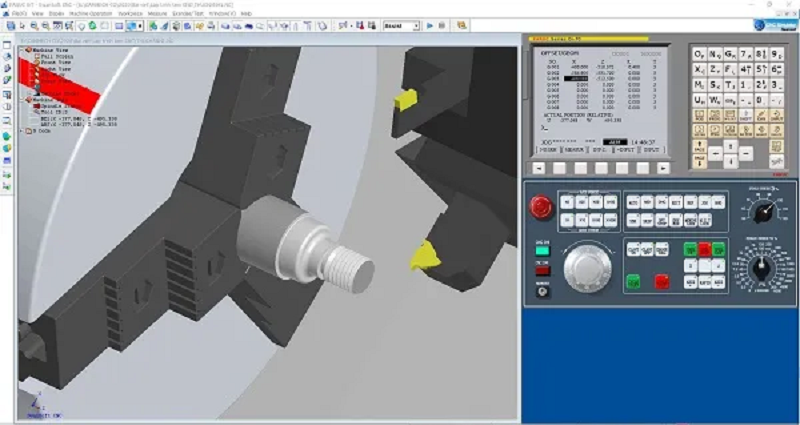Open the File menu

tap(19, 13)
